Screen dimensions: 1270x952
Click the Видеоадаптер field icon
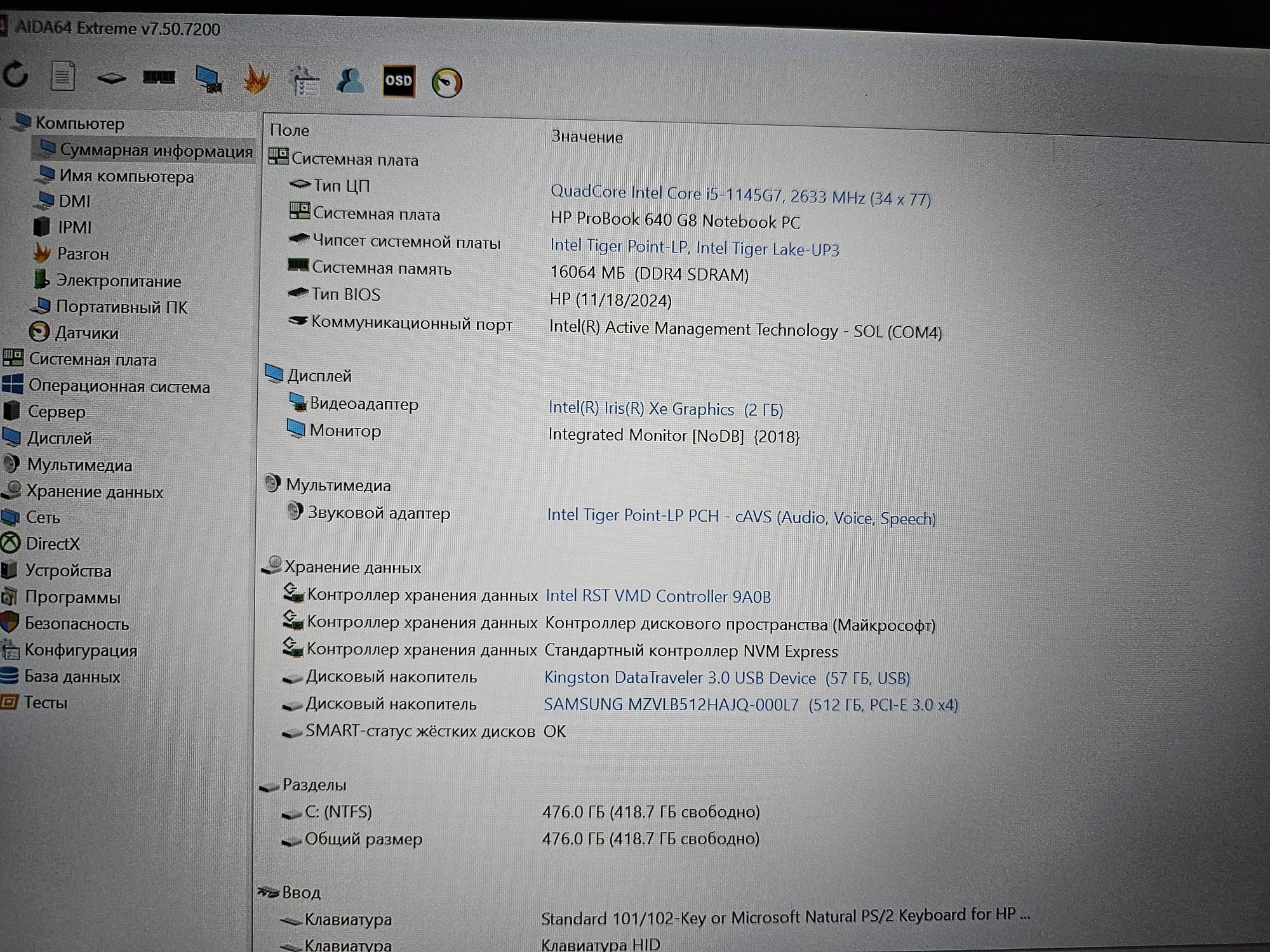(x=297, y=402)
